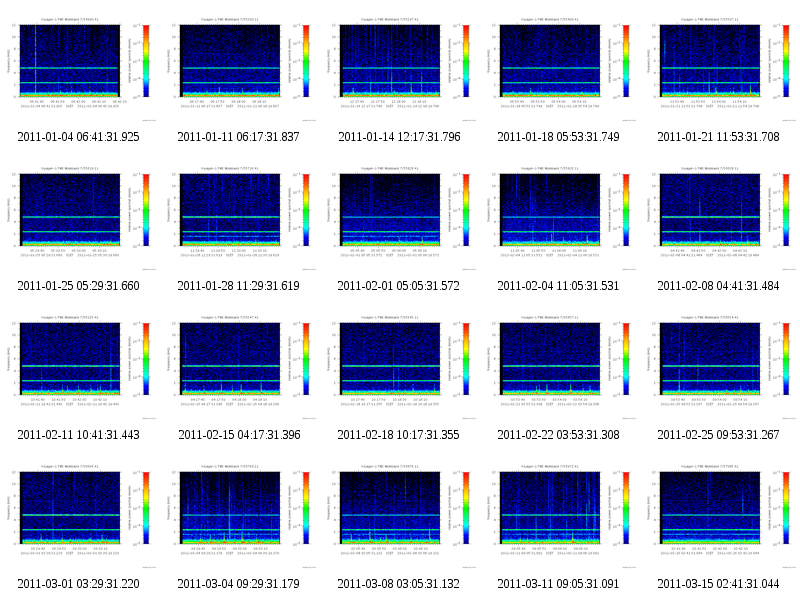
Task: Click the color scale bar beside the 2011-01-04 spectrogram
Action: tap(146, 61)
